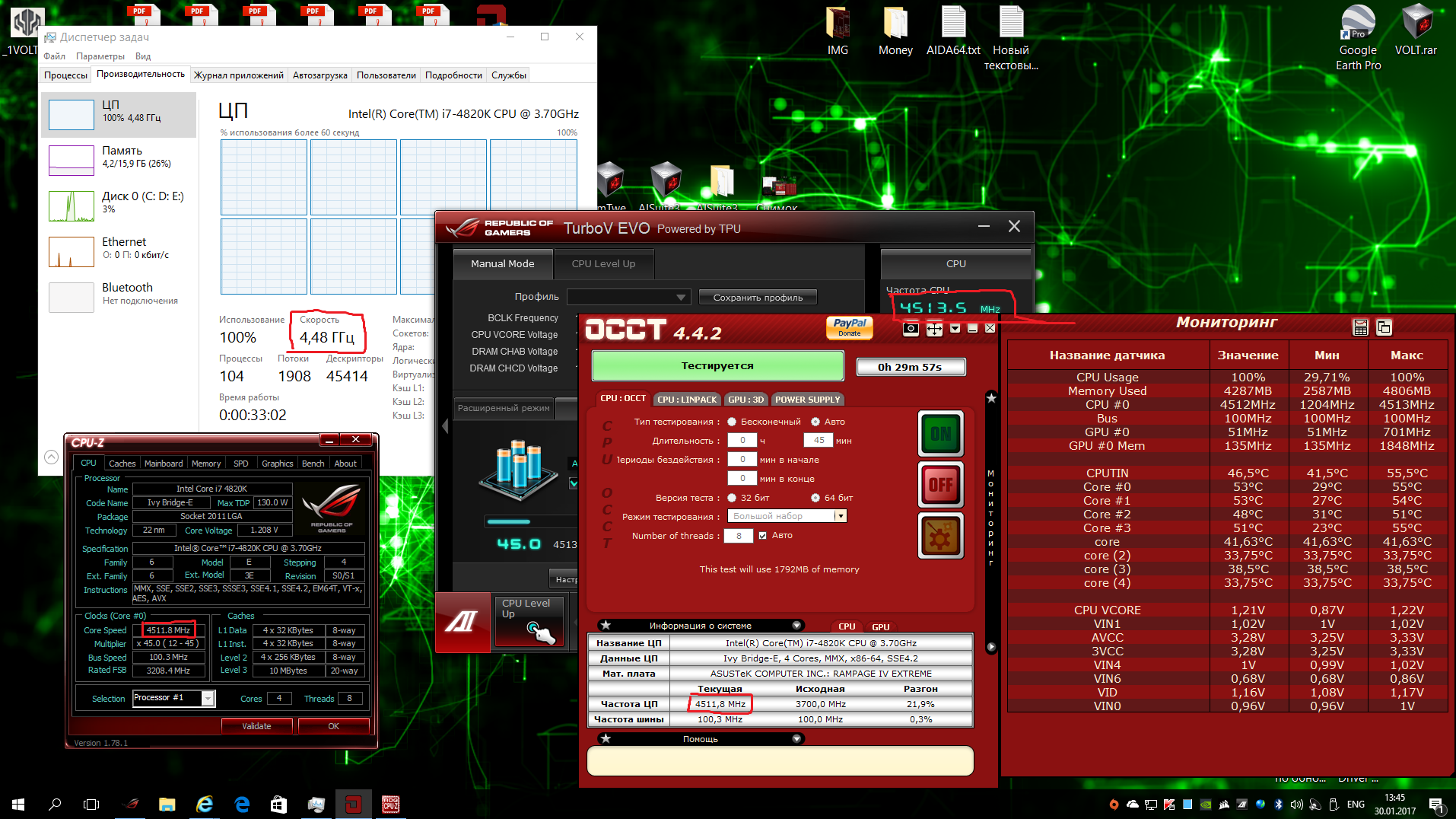Select Диск 0 in Task Manager sidebar
The width and height of the screenshot is (1456, 819).
tap(119, 206)
